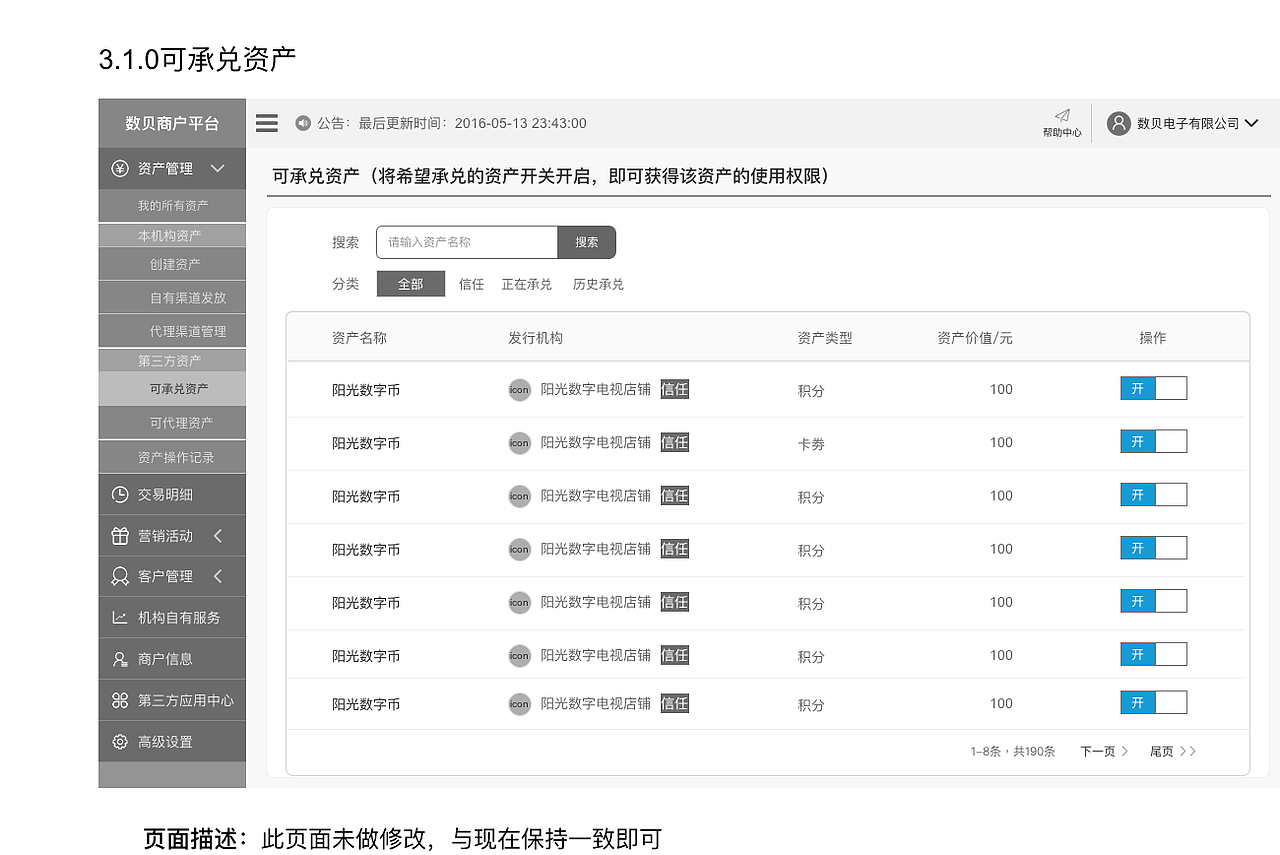Click the 数贝商户平台 logo header

click(x=172, y=123)
